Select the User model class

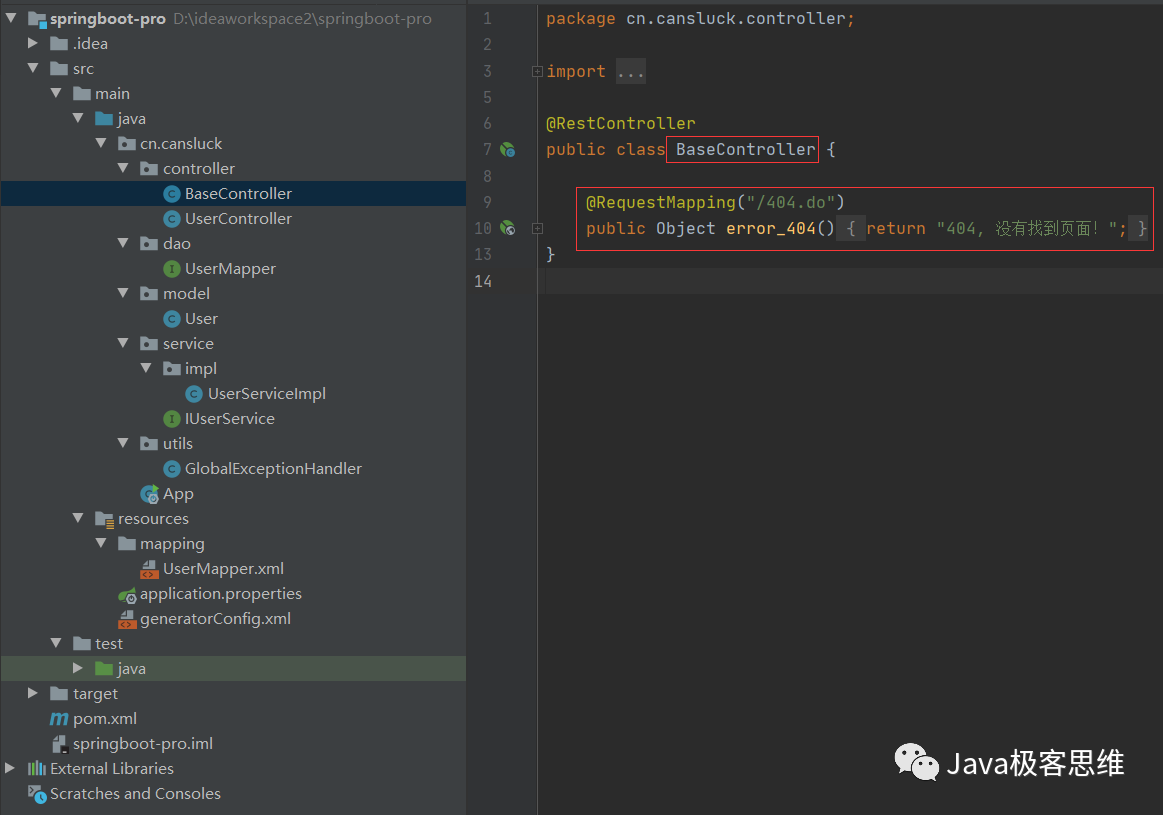coord(201,319)
